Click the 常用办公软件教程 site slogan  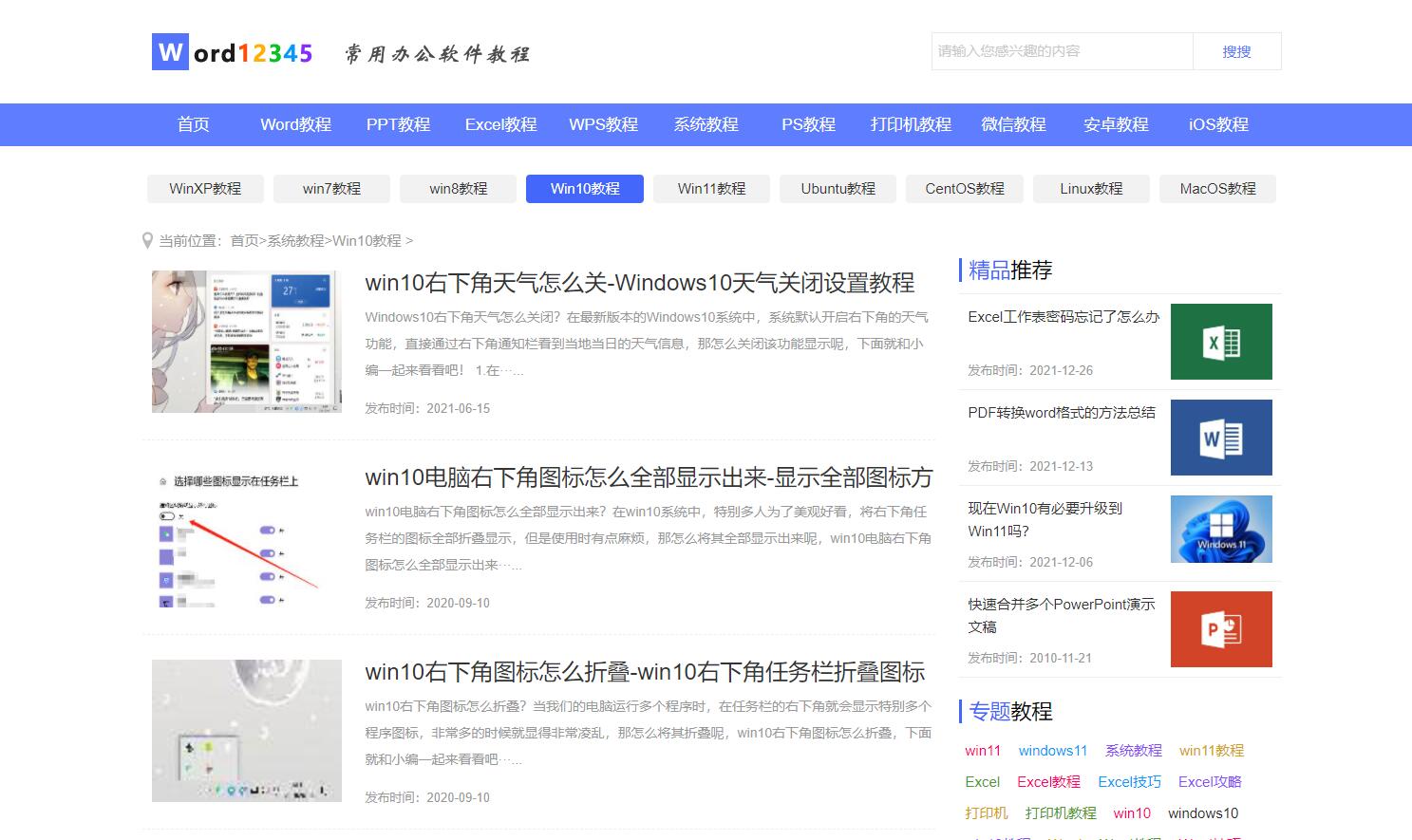[437, 54]
